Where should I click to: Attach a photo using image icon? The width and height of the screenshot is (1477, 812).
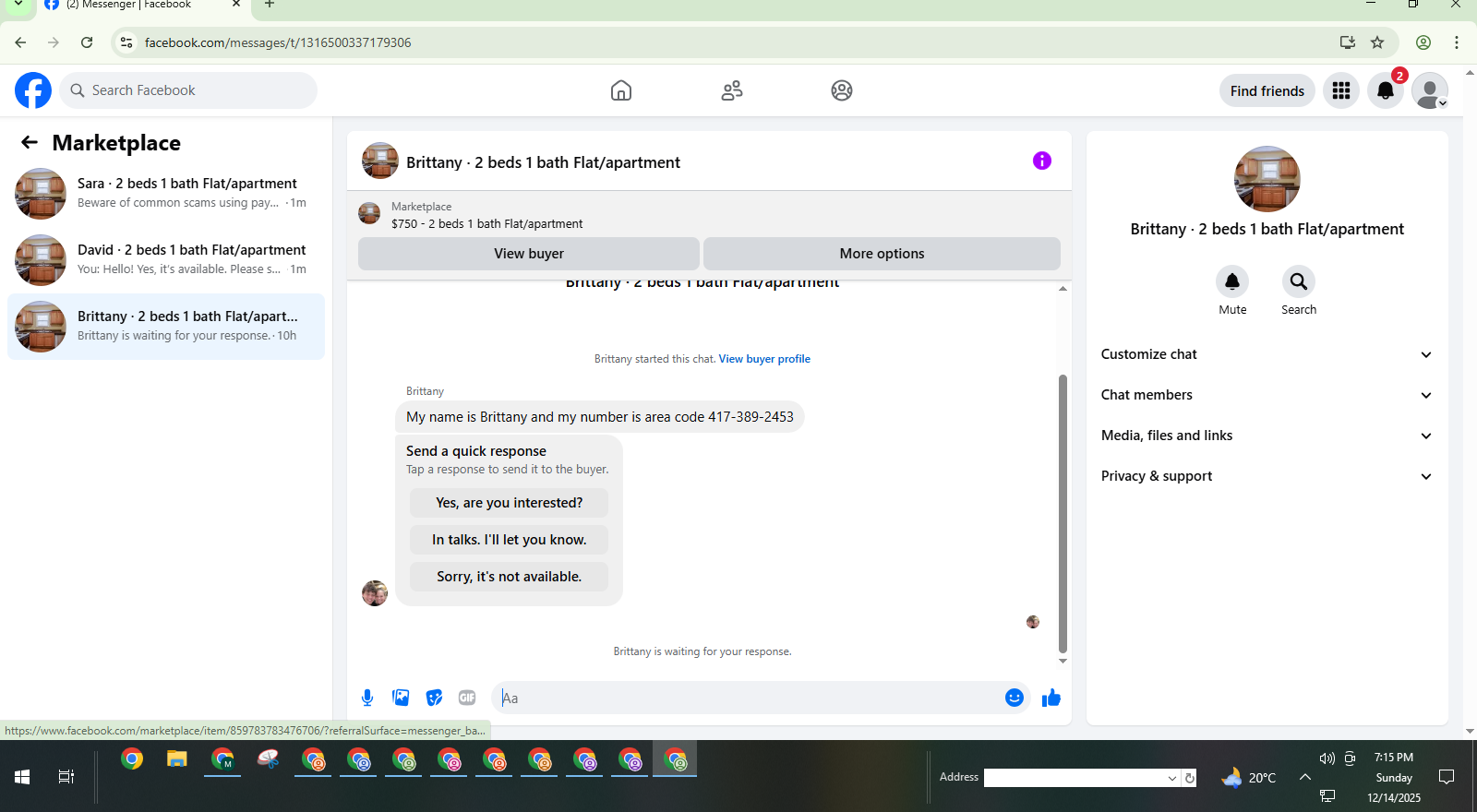click(x=401, y=698)
